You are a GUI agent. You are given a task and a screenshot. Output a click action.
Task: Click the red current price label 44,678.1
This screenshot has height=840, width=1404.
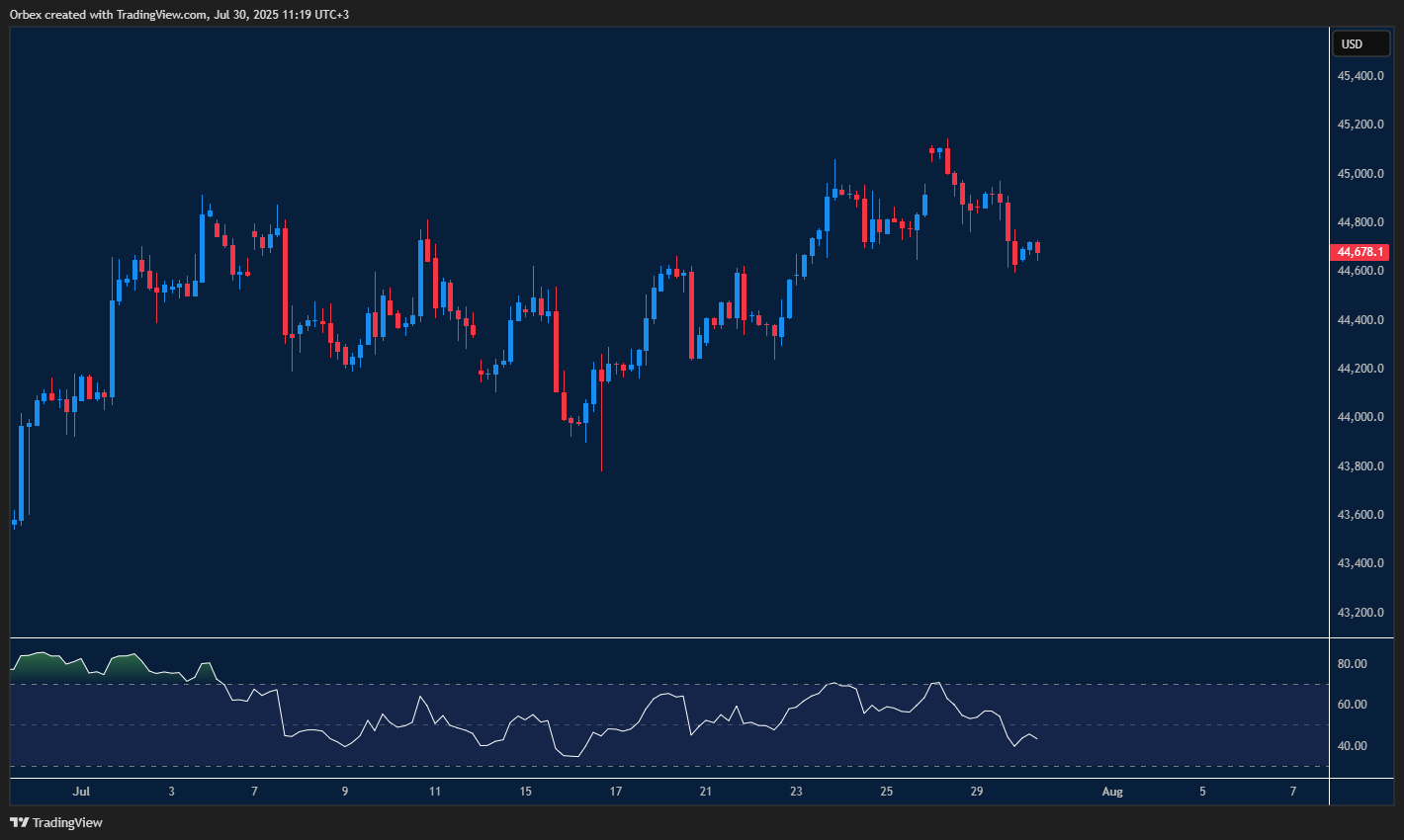[1361, 252]
